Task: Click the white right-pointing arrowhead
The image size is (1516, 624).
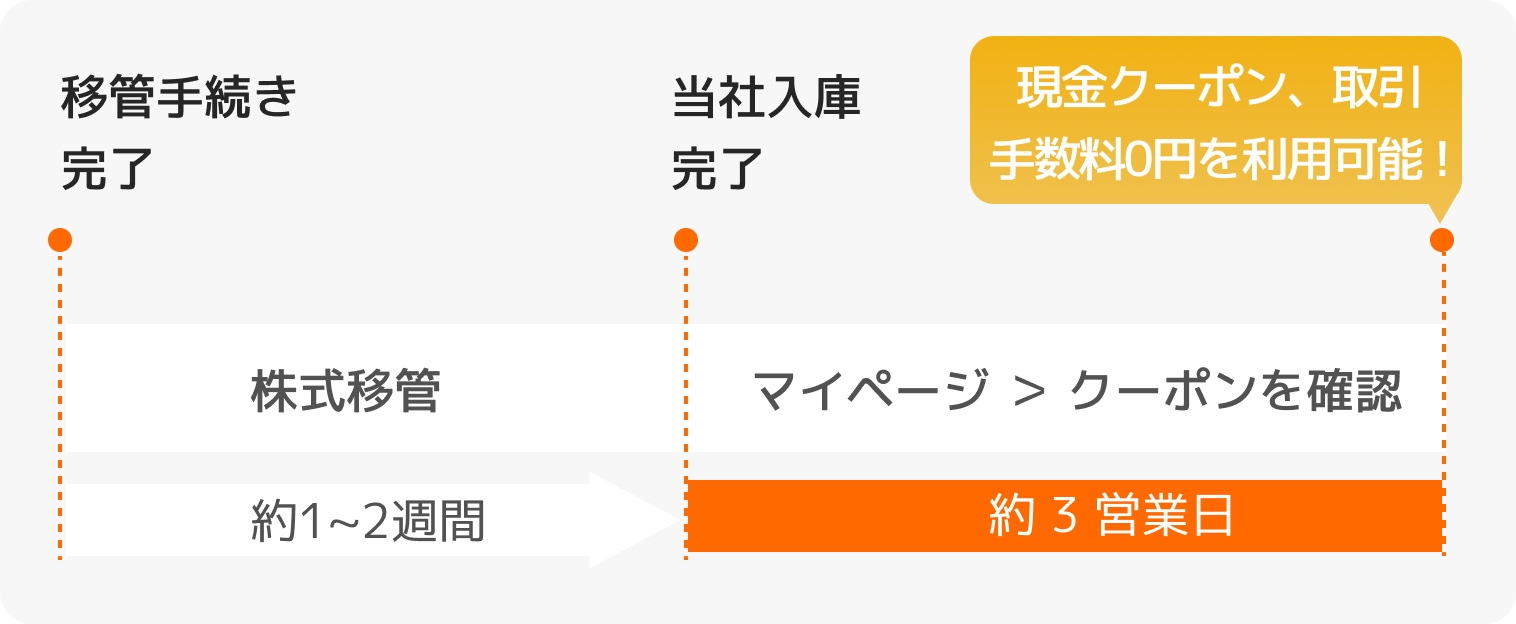Action: coord(630,520)
